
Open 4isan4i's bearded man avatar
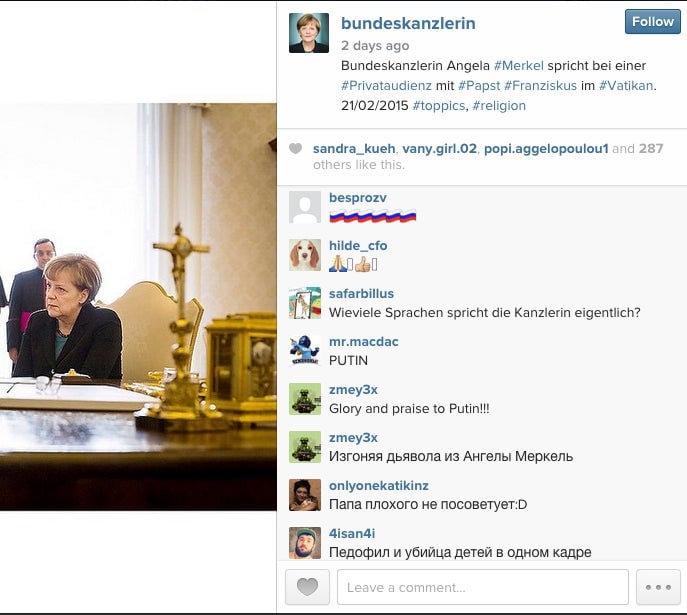(x=305, y=543)
